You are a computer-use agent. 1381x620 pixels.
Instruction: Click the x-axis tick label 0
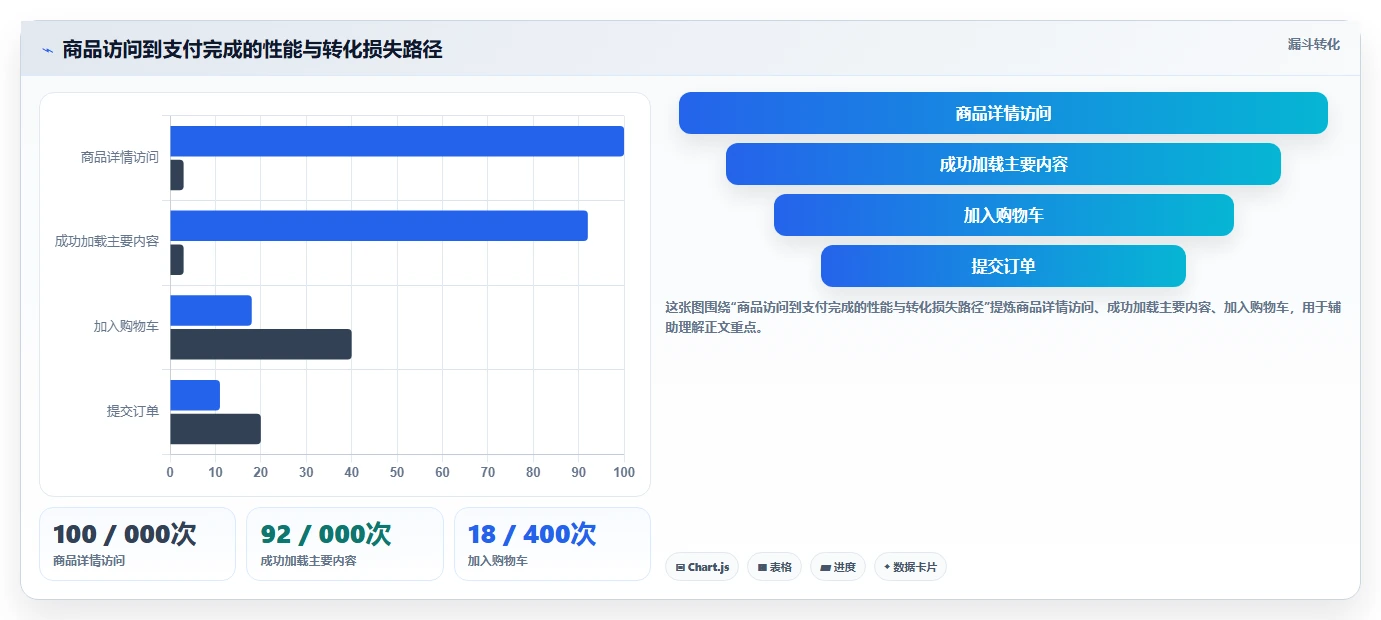(170, 472)
